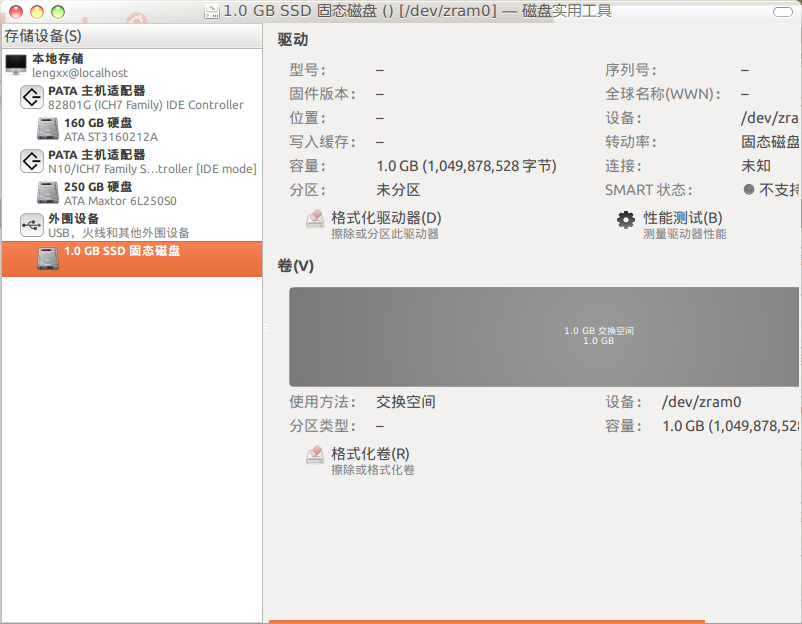
Task: Click the local storage computer icon
Action: point(16,64)
